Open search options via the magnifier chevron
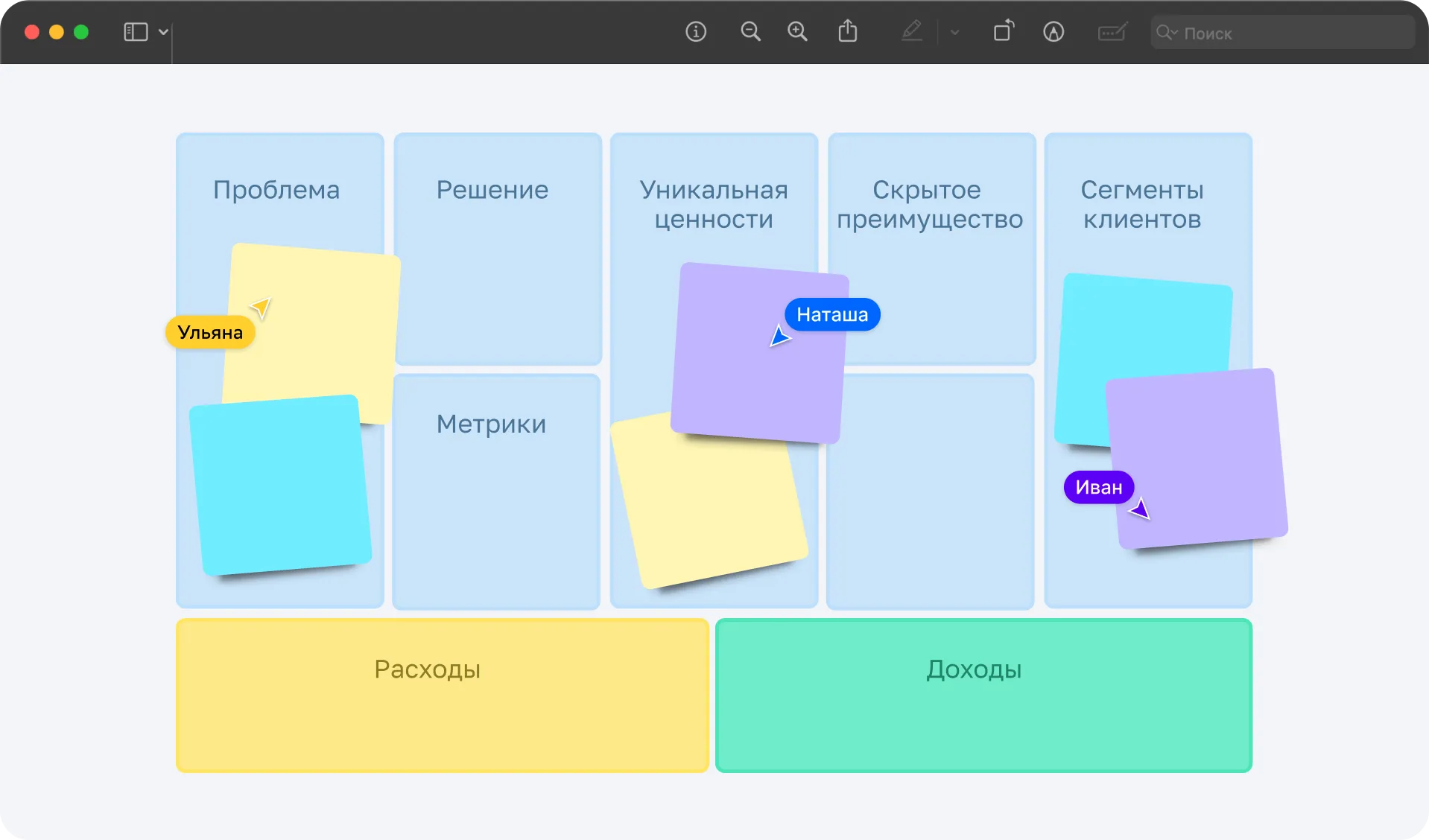1429x840 pixels. (x=1166, y=33)
